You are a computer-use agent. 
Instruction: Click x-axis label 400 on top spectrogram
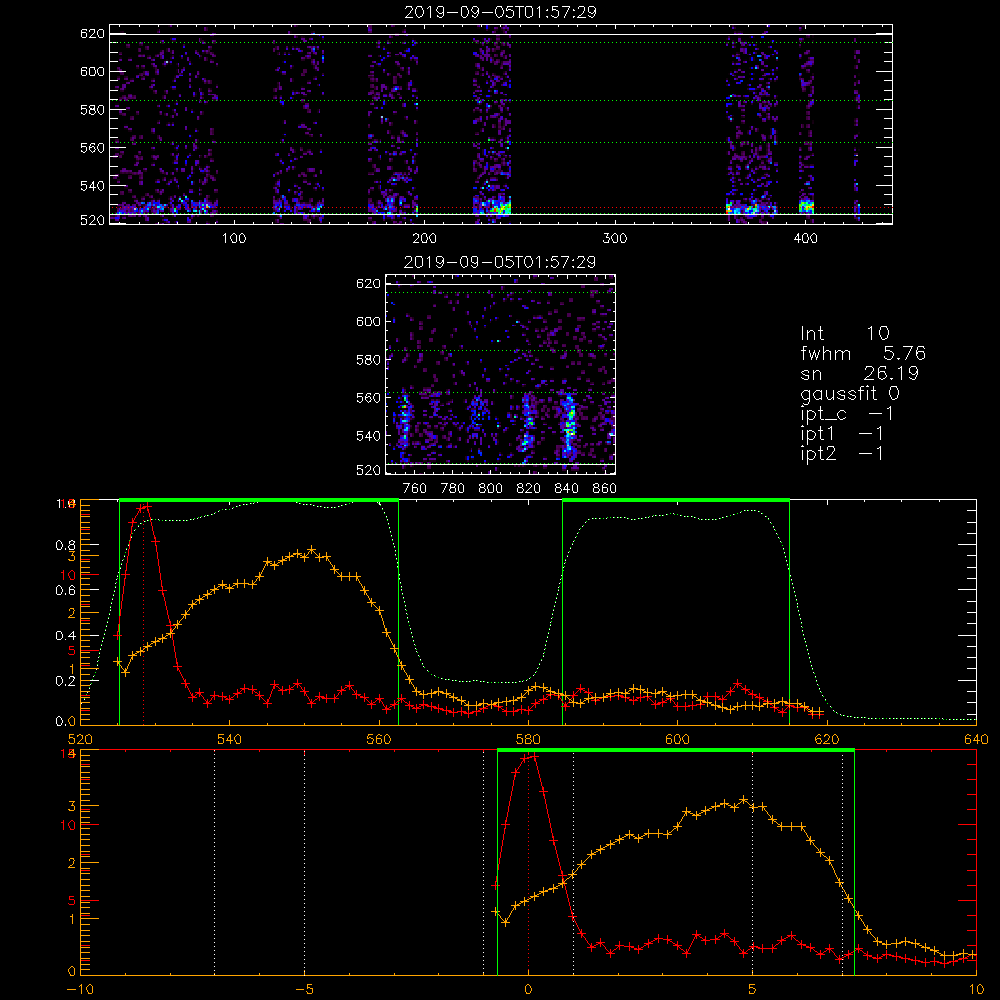pos(805,239)
